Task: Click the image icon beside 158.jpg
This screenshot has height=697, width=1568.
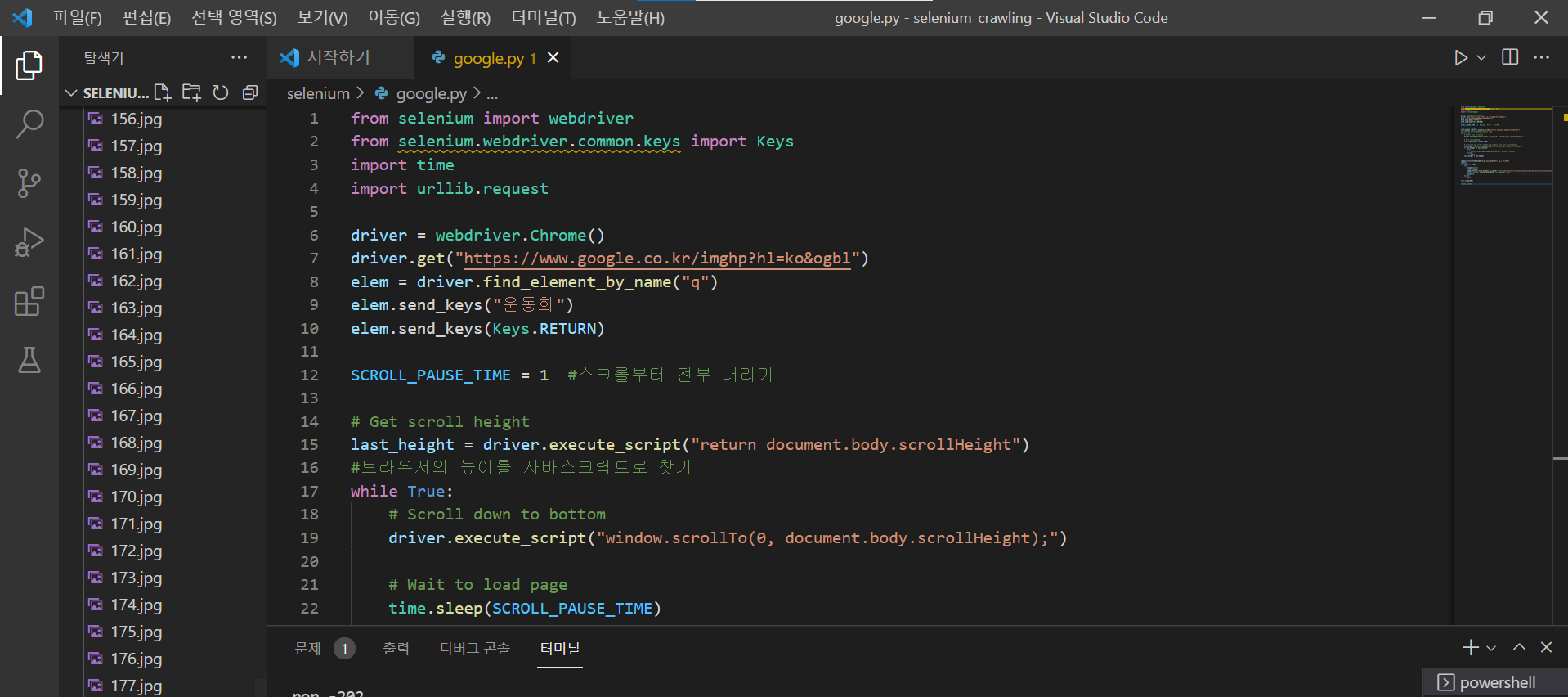Action: point(96,173)
